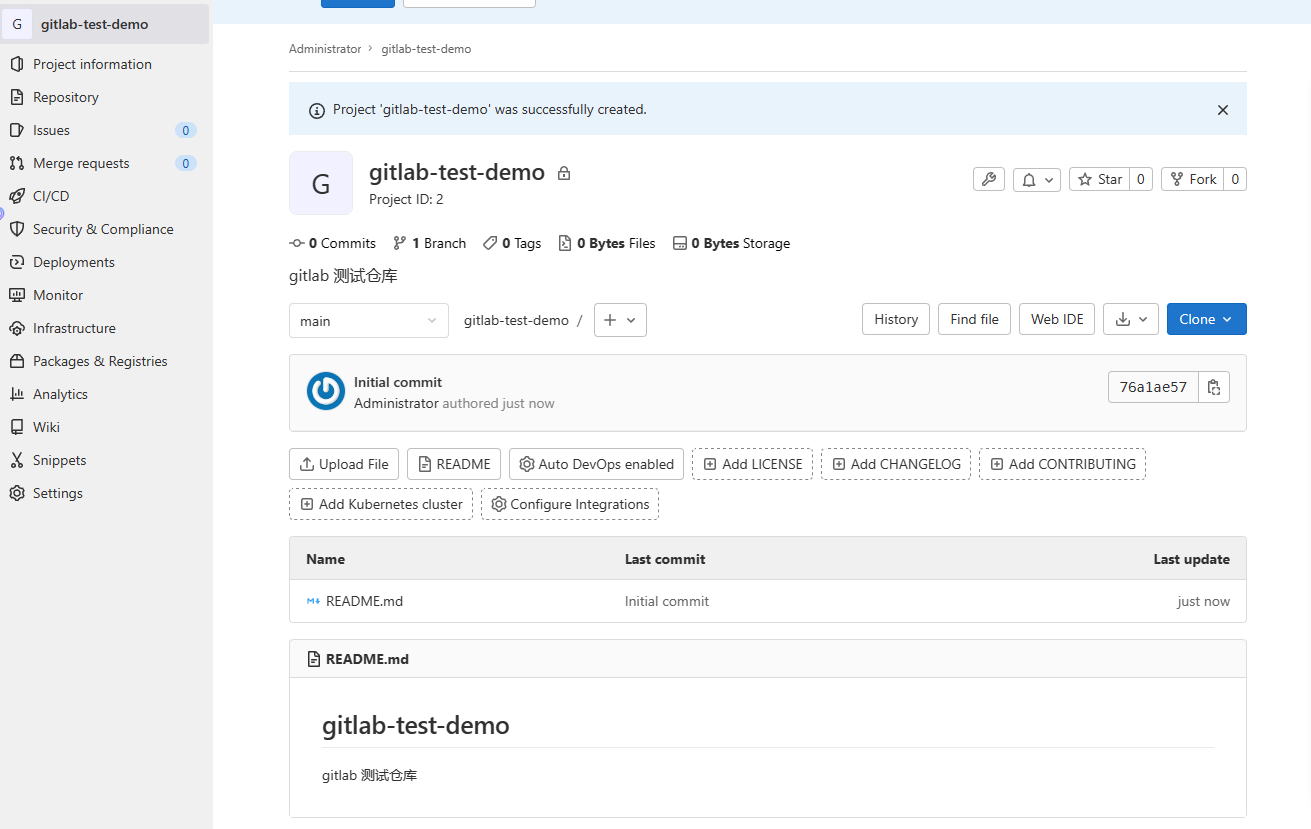Click the file icon in README.md panel header
Screen dimensions: 1311x829
(313, 659)
